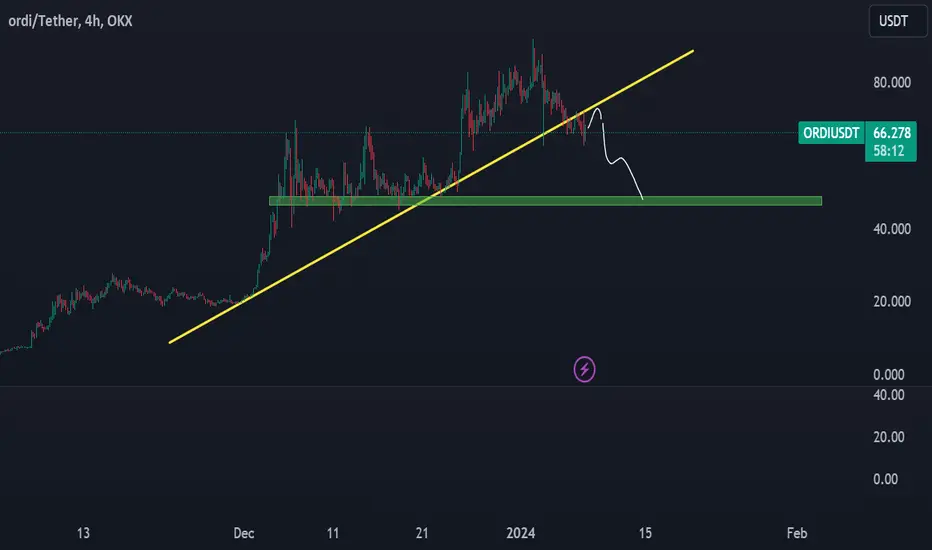Click the 2024 label on time axis
Viewport: 932px width, 550px height.
point(521,533)
